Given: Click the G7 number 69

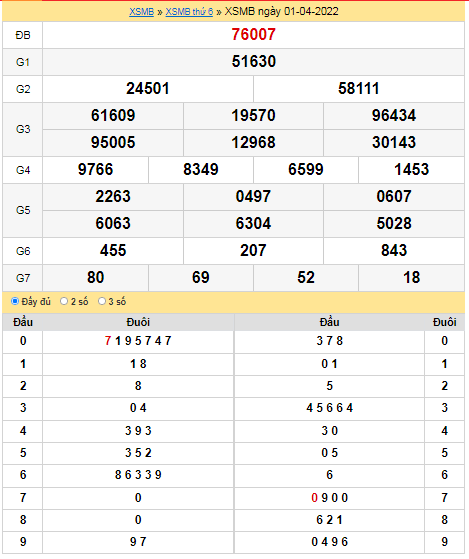Looking at the screenshot, I should (201, 277).
